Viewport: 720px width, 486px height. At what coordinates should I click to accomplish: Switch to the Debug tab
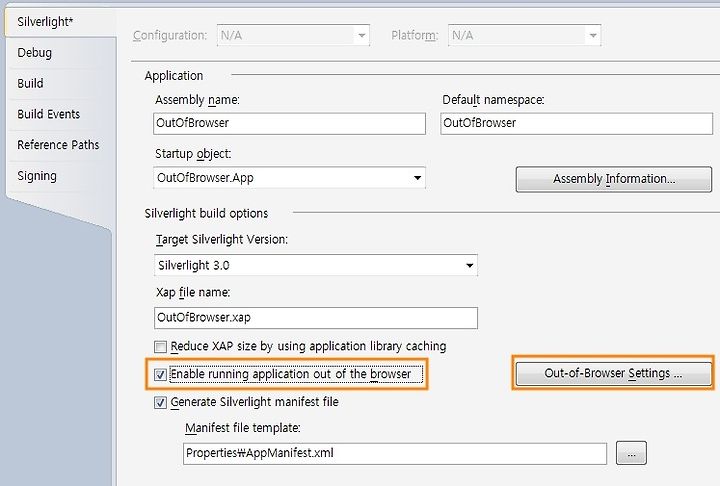[x=34, y=53]
